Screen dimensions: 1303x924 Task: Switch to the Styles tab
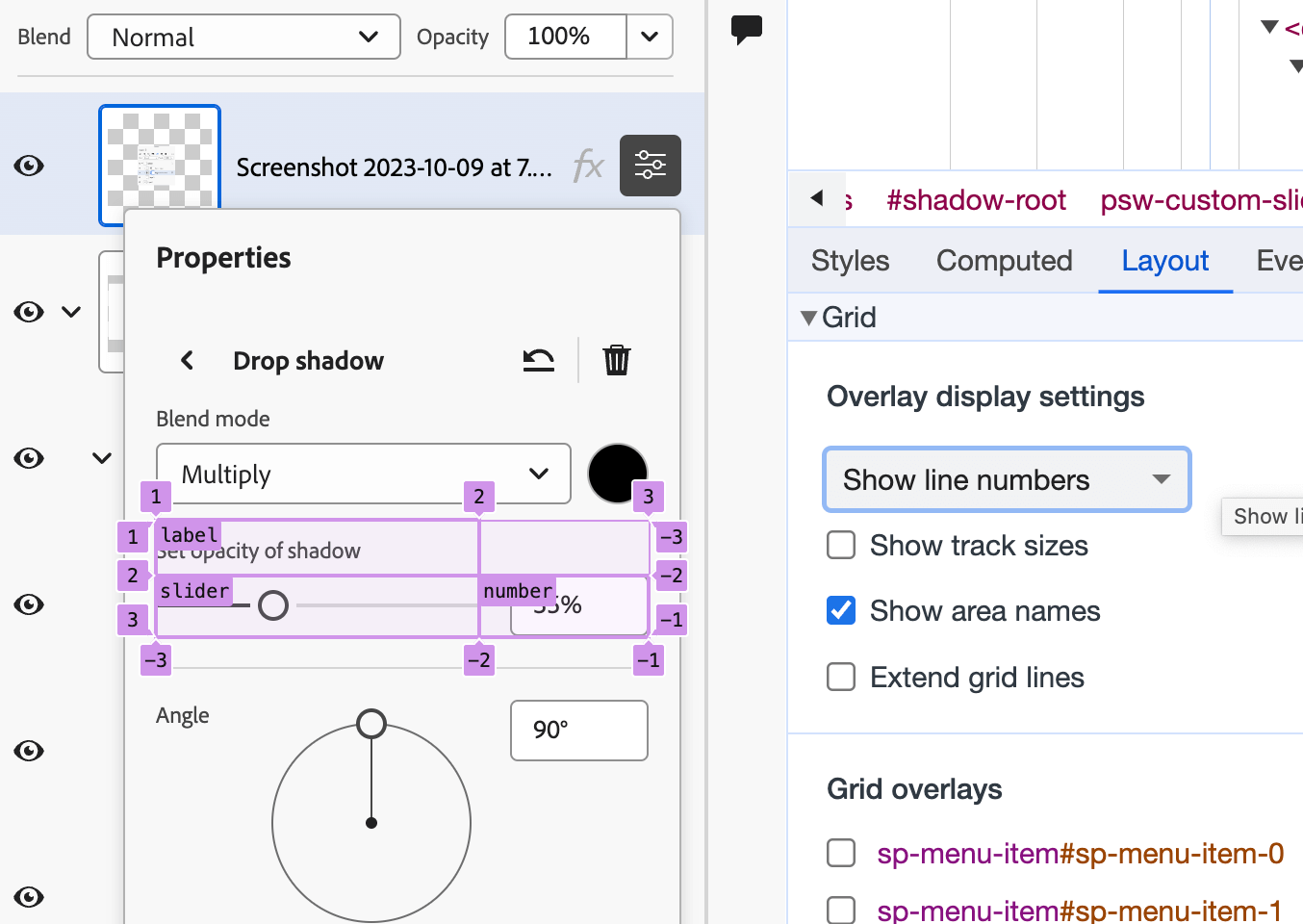coord(850,261)
